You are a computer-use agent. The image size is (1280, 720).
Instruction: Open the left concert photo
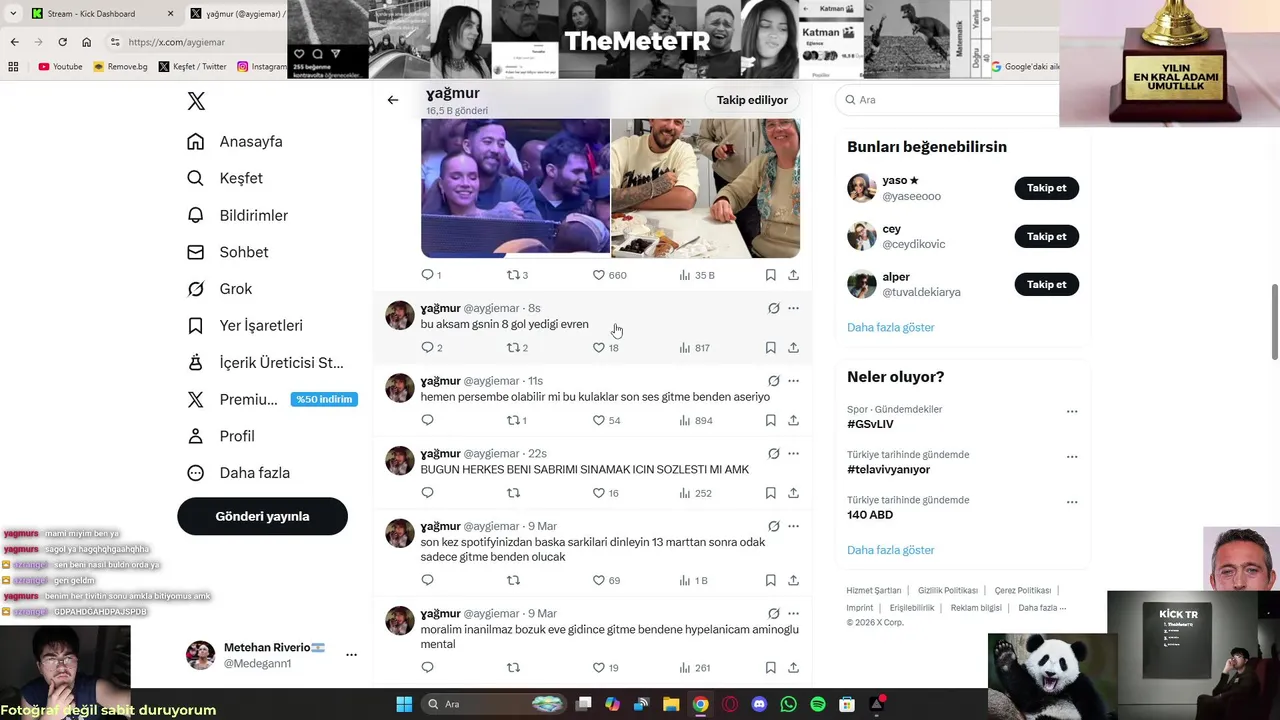coord(515,188)
